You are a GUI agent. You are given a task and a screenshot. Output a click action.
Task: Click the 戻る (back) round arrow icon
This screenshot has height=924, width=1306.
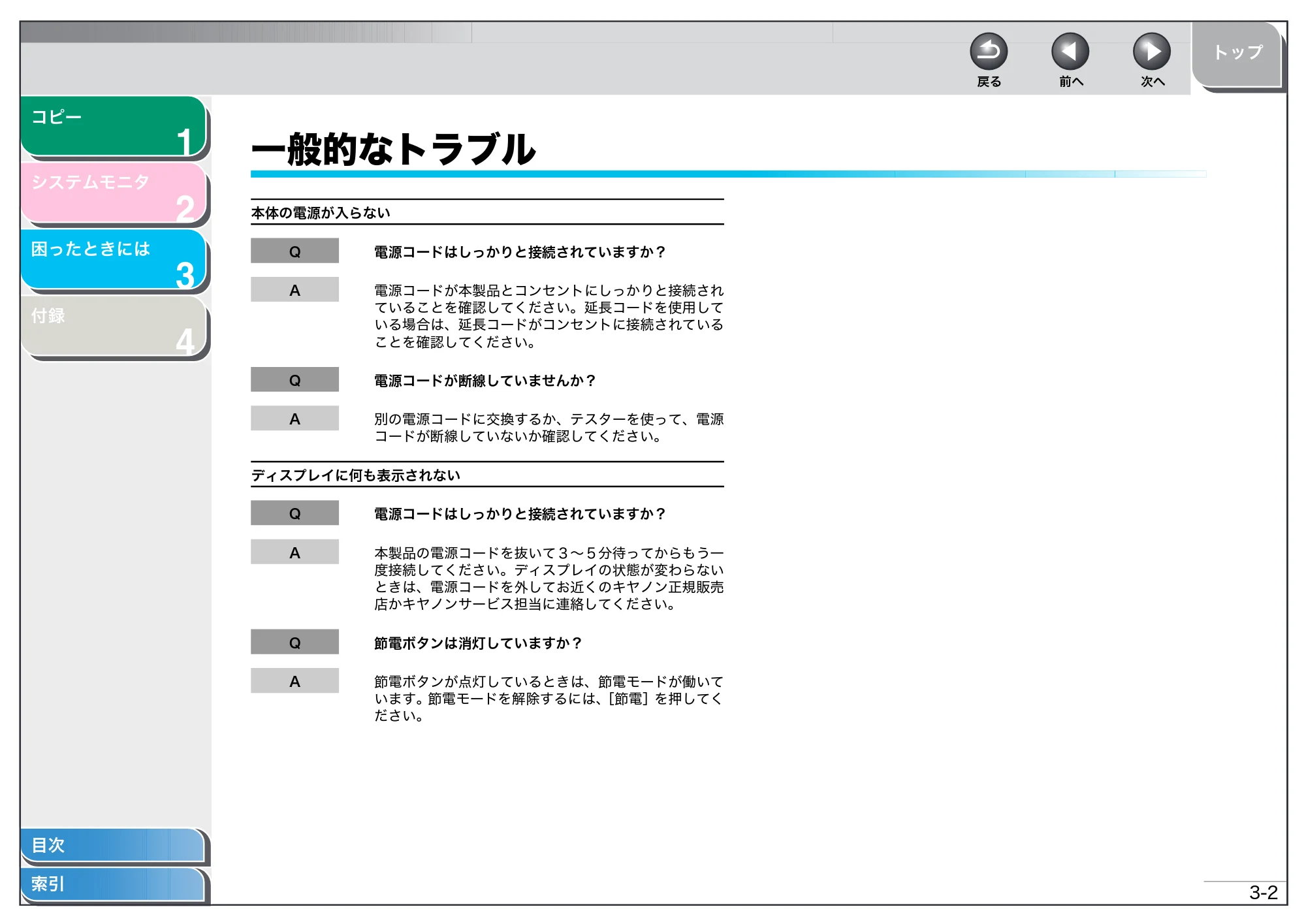(989, 52)
